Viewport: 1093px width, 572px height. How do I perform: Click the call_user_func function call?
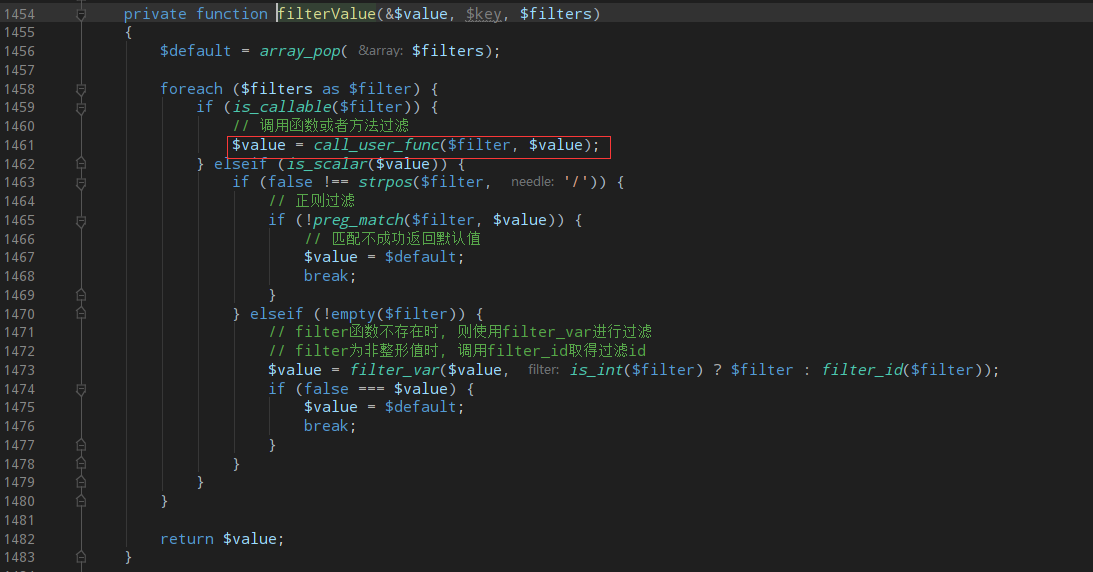[x=376, y=145]
